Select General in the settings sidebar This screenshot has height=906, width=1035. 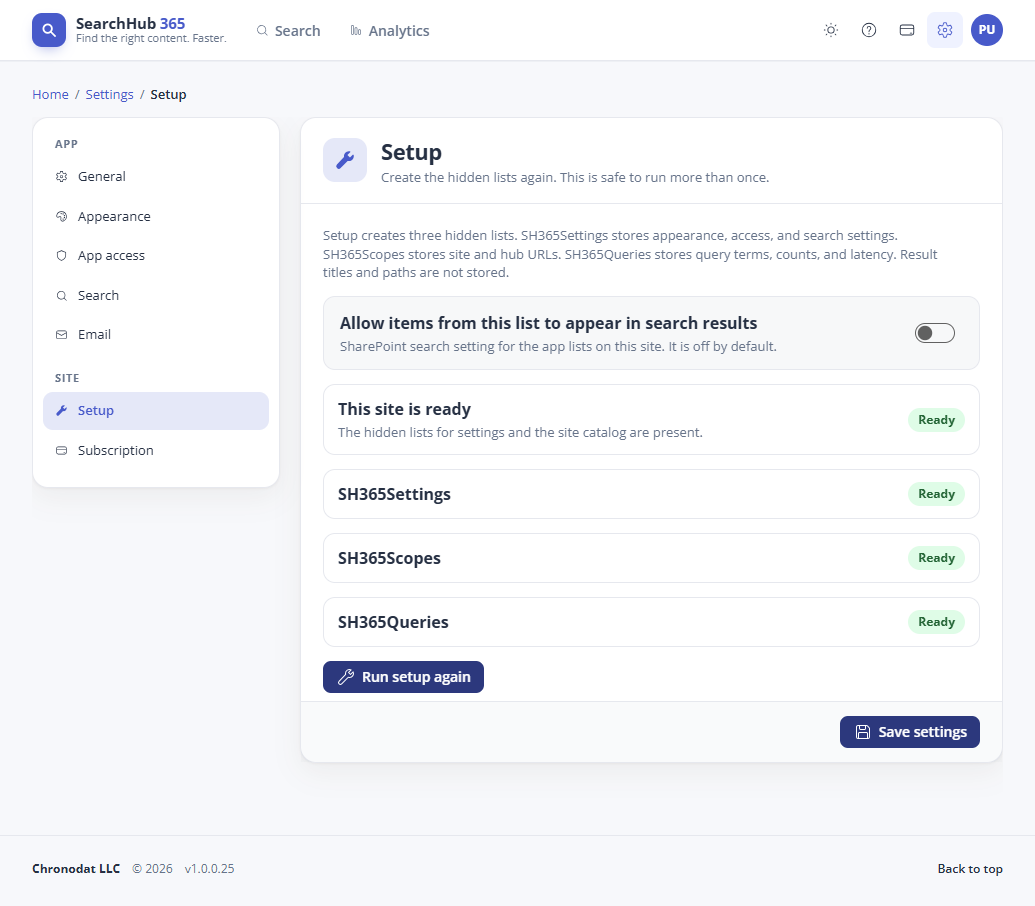[x=156, y=177]
